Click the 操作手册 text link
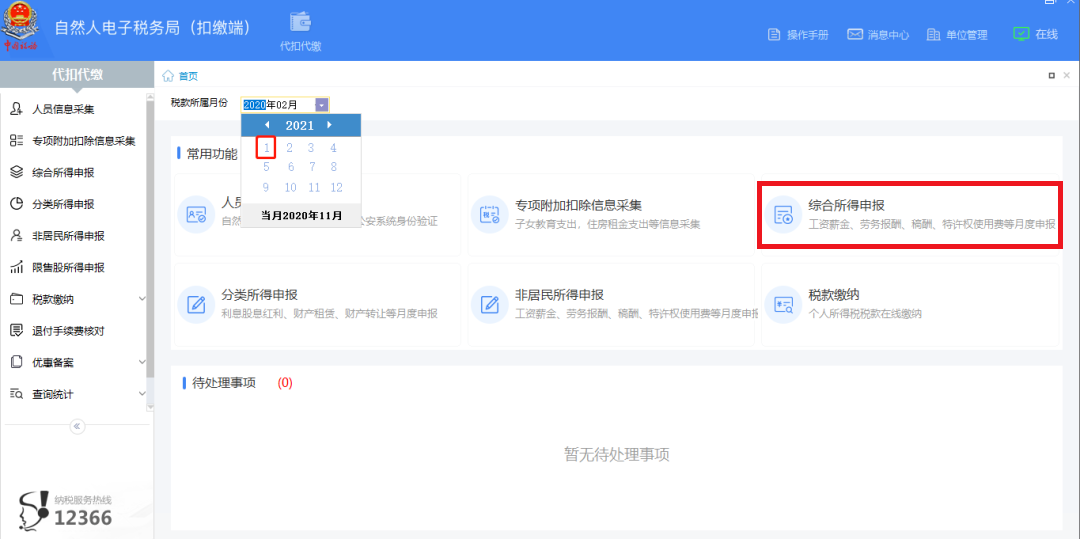This screenshot has height=539, width=1080. [807, 35]
